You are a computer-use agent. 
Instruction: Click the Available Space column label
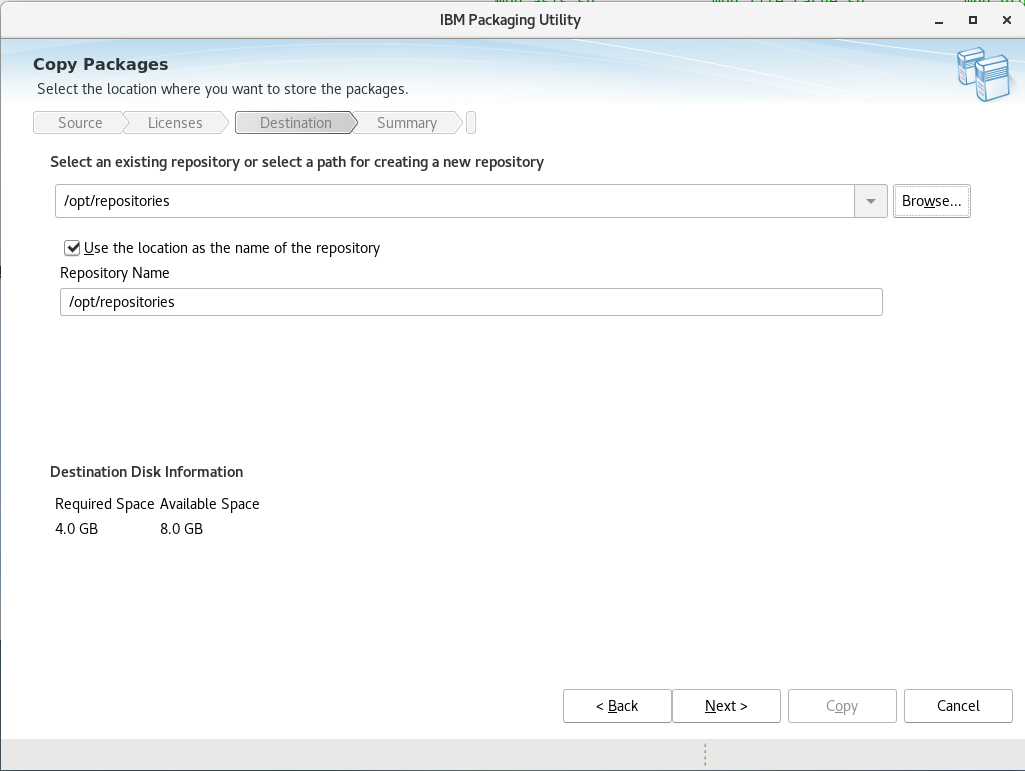click(210, 504)
